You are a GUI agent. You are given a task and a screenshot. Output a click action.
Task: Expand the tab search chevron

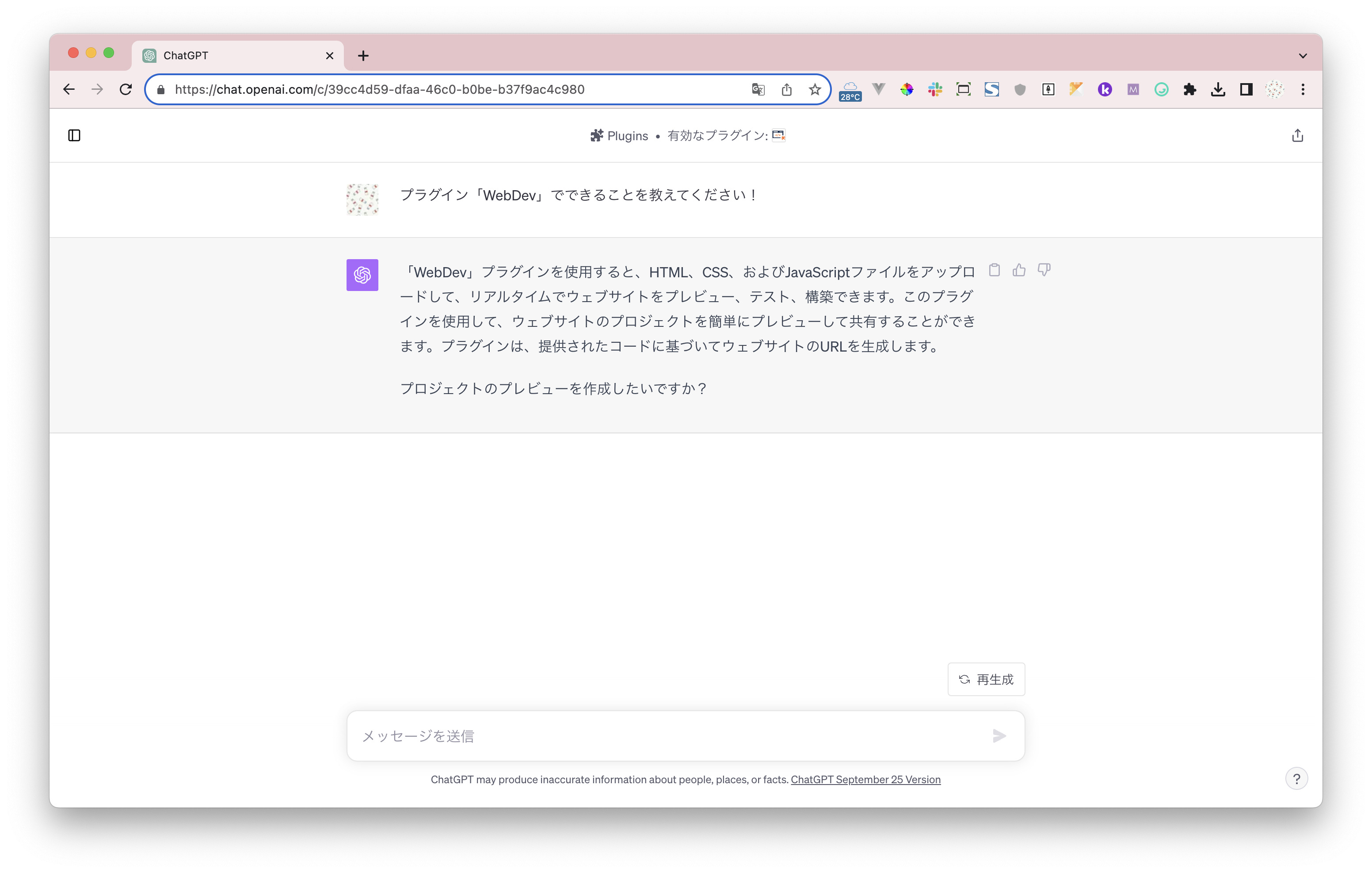coord(1303,56)
